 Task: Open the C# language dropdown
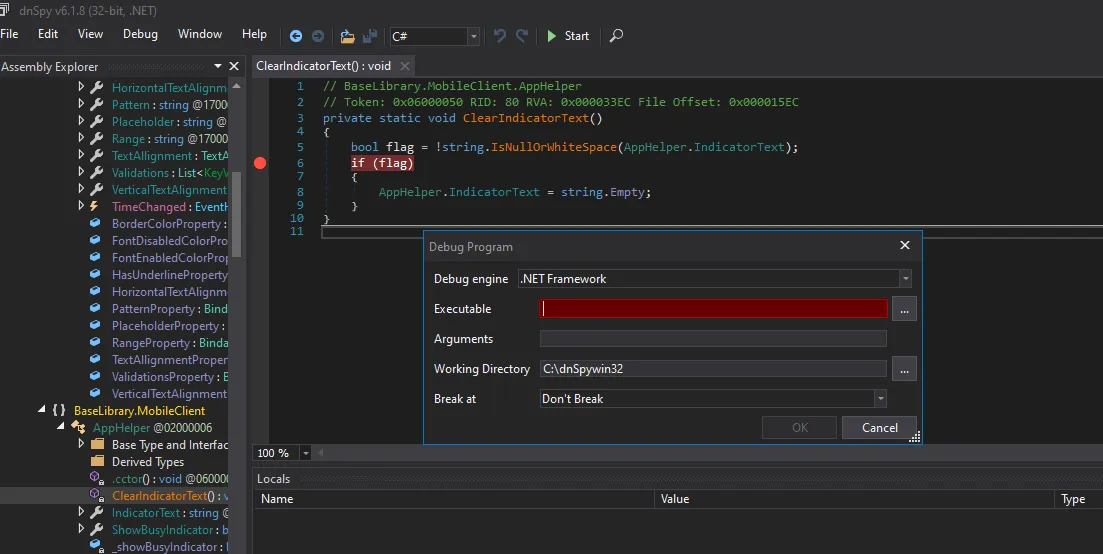point(473,36)
